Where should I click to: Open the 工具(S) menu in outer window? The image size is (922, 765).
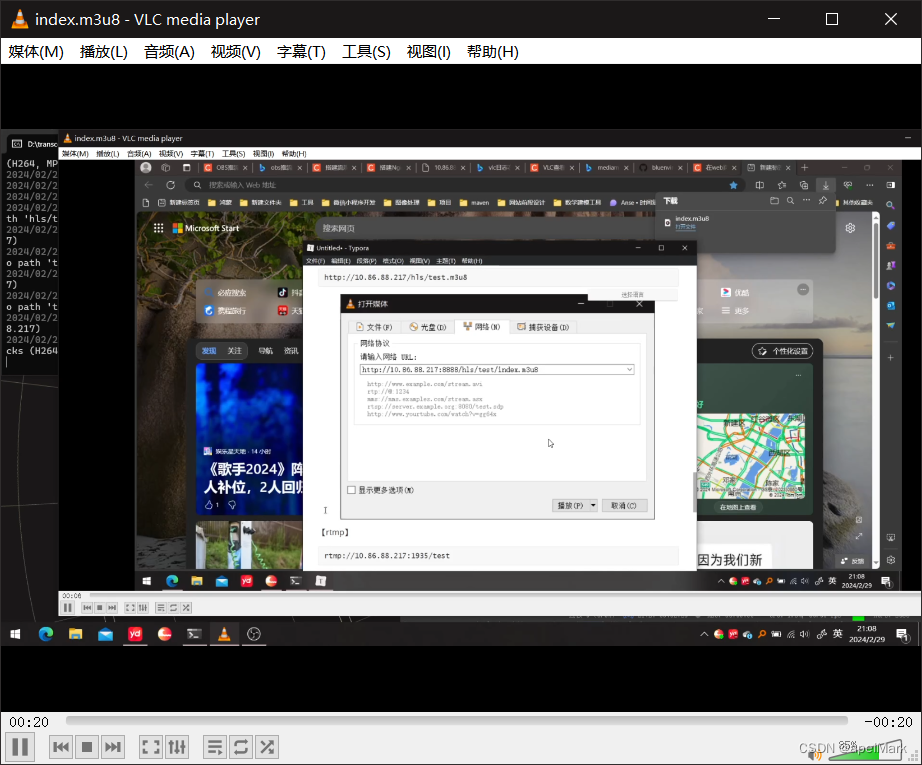[x=366, y=52]
